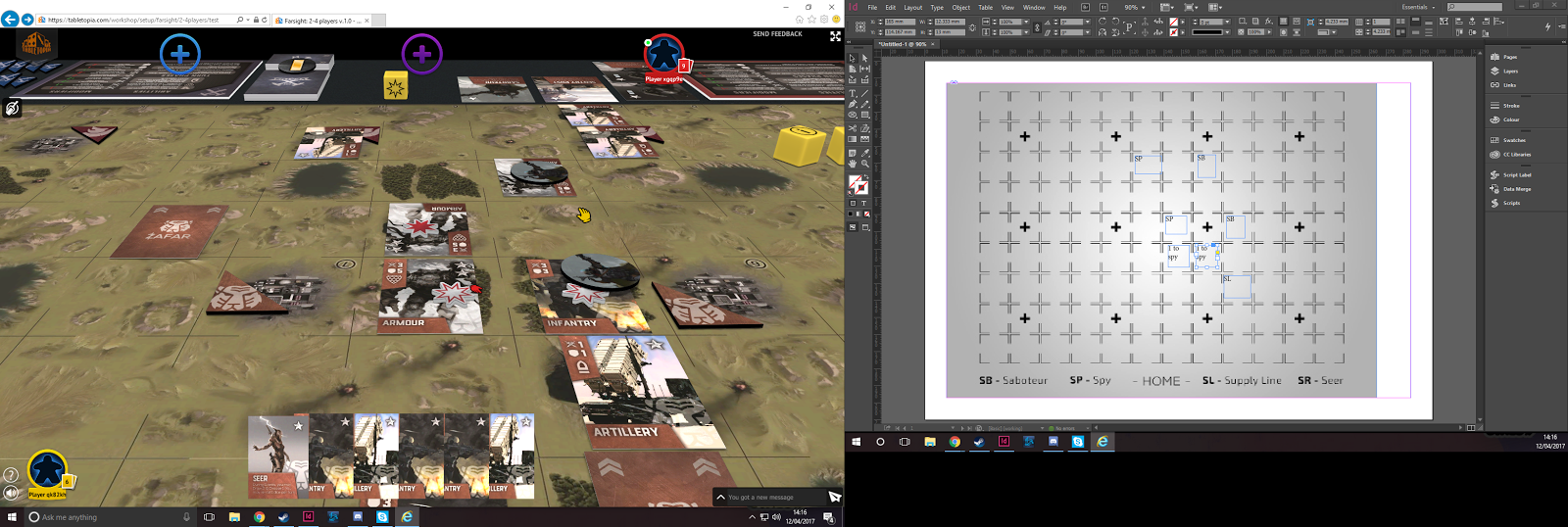Open the Script Label panel
This screenshot has width=1568, height=527.
tap(1517, 174)
